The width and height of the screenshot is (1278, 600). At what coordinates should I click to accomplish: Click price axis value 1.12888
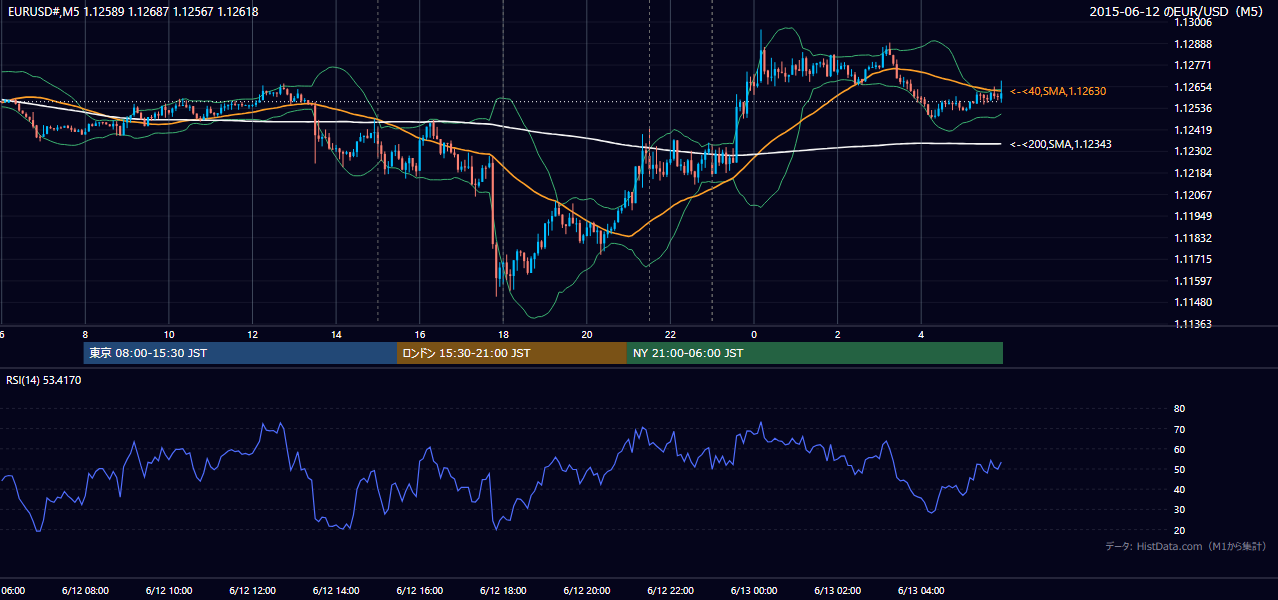1192,44
